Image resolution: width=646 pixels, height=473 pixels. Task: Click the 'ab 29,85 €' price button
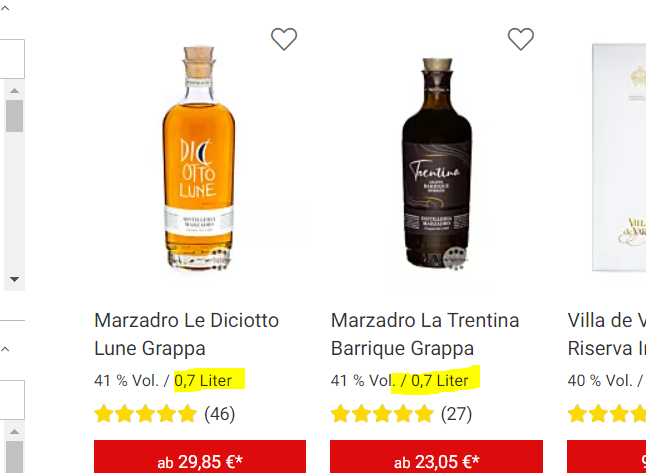(200, 460)
